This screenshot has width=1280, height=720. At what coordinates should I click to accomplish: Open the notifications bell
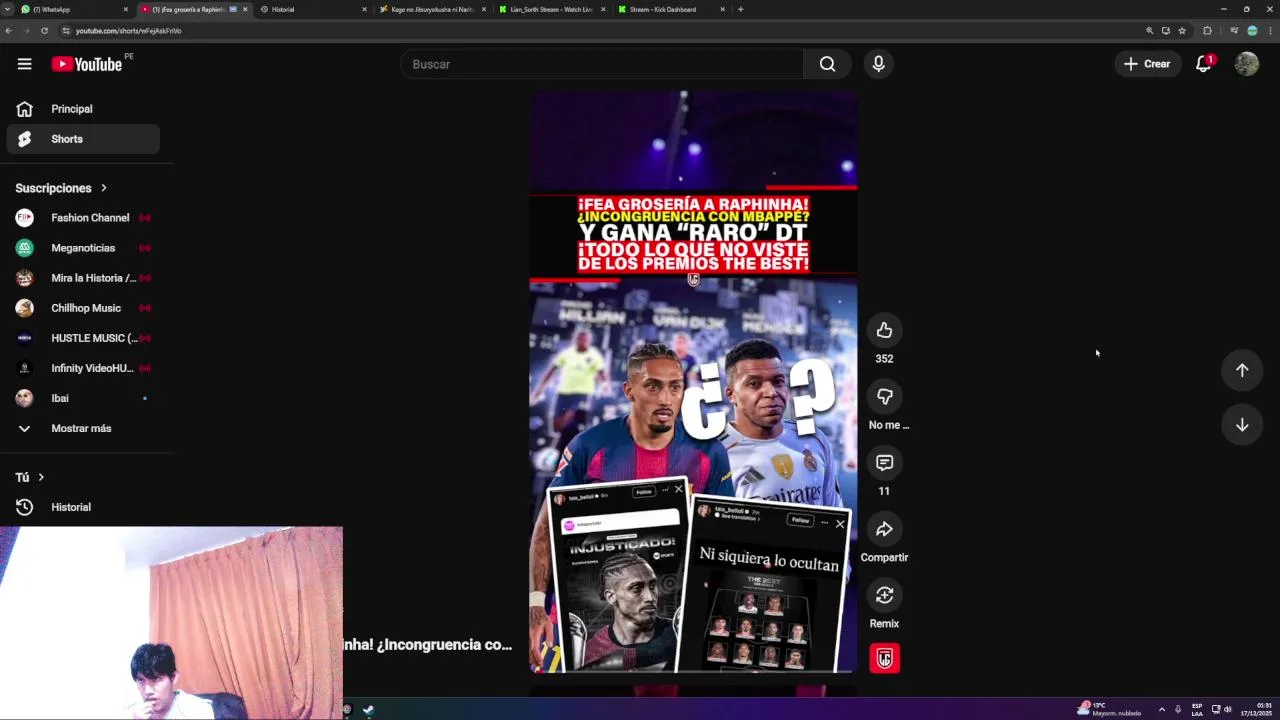pyautogui.click(x=1204, y=64)
